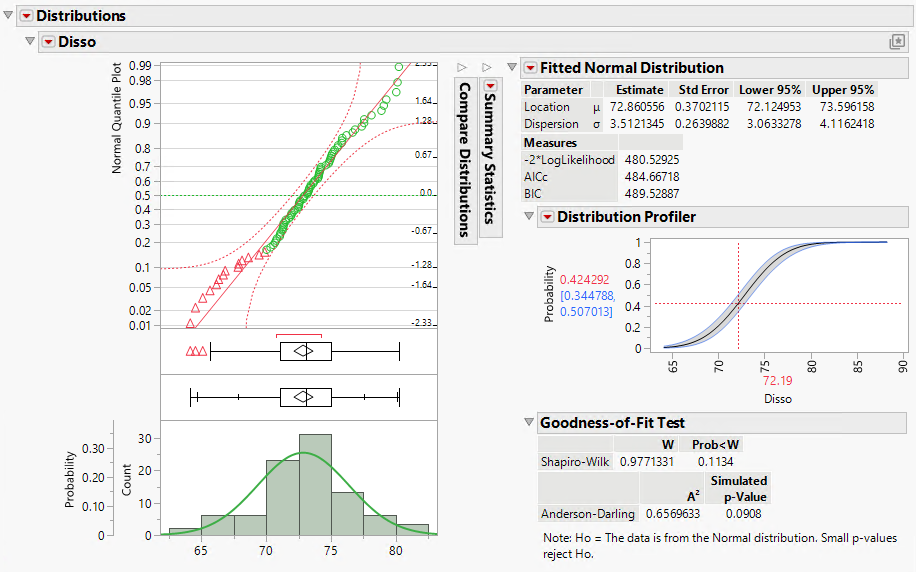Click the tallest histogram bar near 73
This screenshot has height=572, width=916.
click(x=315, y=484)
